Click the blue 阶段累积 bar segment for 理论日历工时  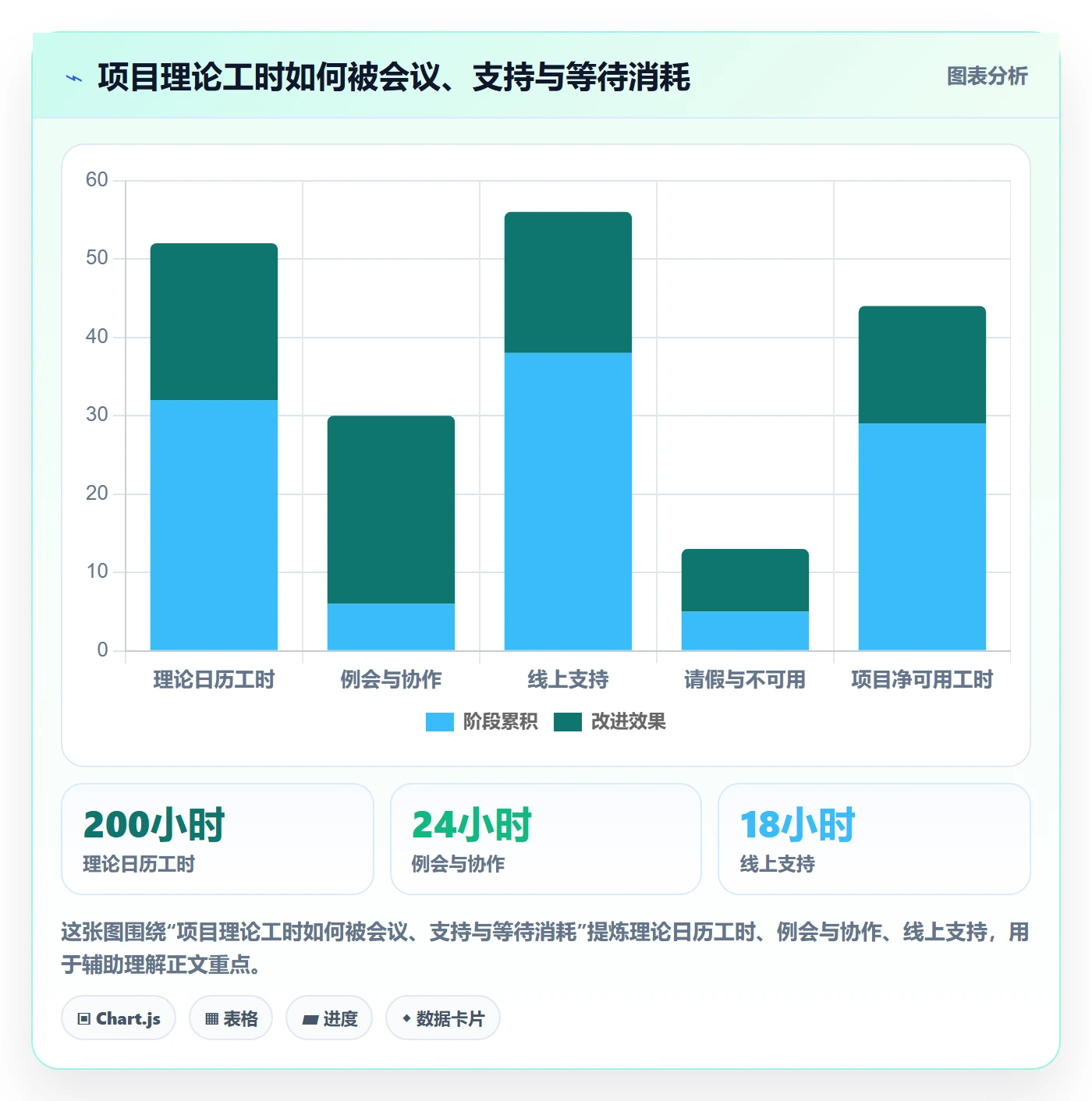[214, 525]
